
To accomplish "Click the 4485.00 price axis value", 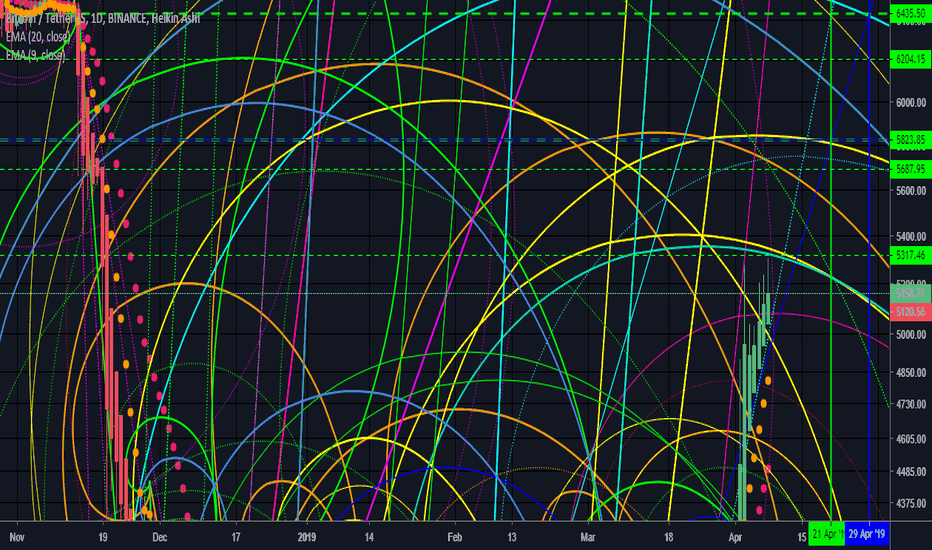I will point(911,472).
